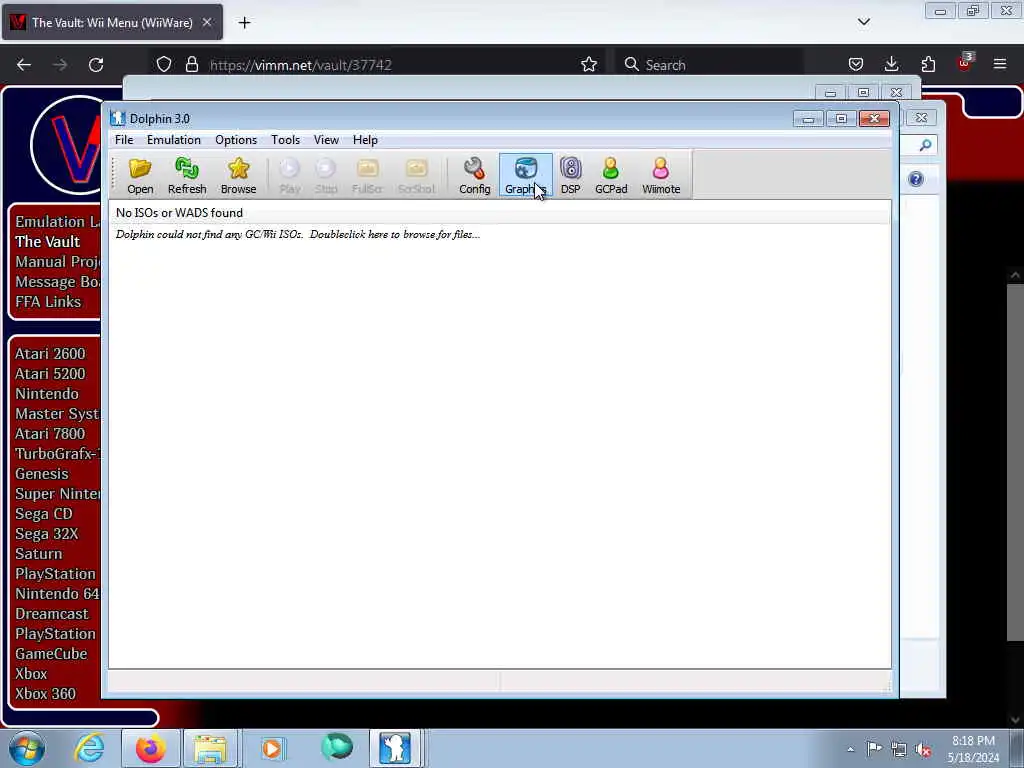This screenshot has width=1024, height=768.
Task: Click the search magnifier in the back window
Action: click(925, 145)
